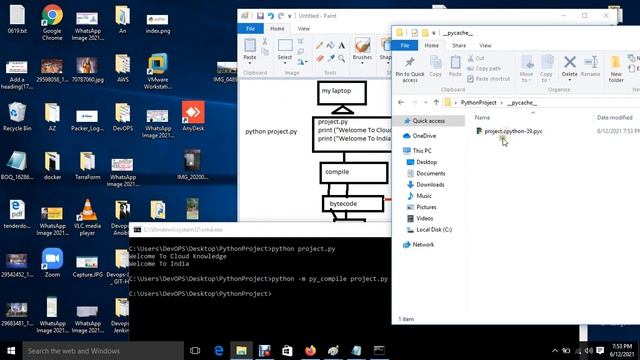Open the Brushes dropdown arrow in Paint
The height and width of the screenshot is (360, 640).
[362, 63]
